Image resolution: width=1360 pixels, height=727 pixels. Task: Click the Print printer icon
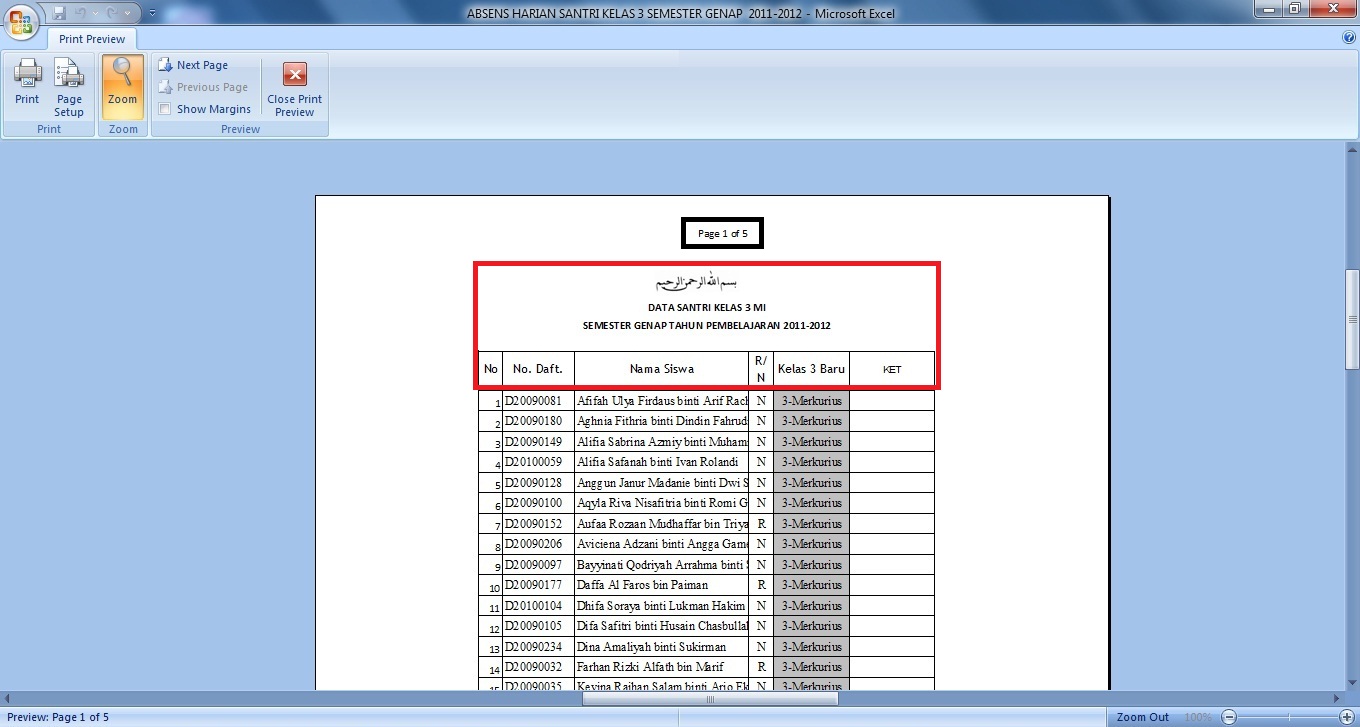[x=27, y=82]
